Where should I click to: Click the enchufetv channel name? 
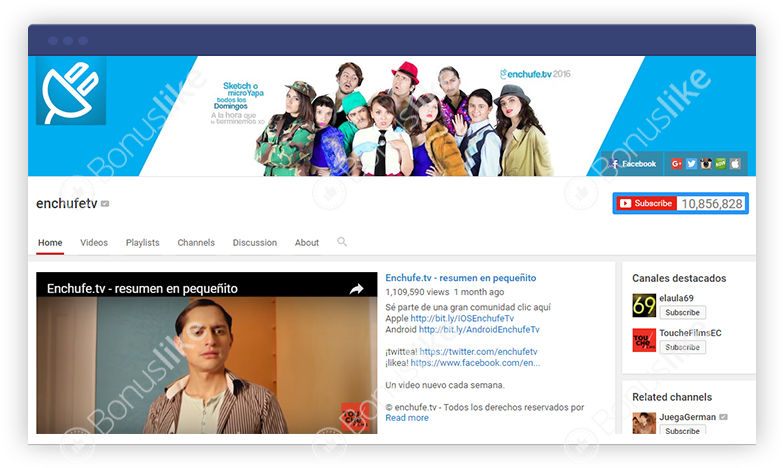(x=66, y=204)
